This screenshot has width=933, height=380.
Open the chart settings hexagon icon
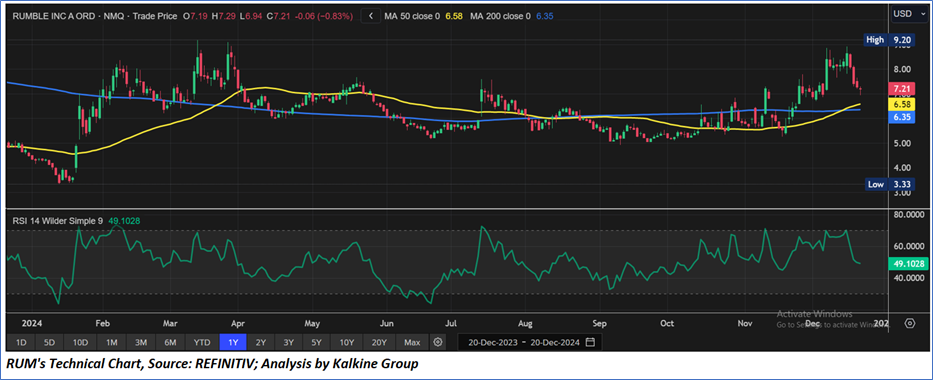pyautogui.click(x=910, y=324)
